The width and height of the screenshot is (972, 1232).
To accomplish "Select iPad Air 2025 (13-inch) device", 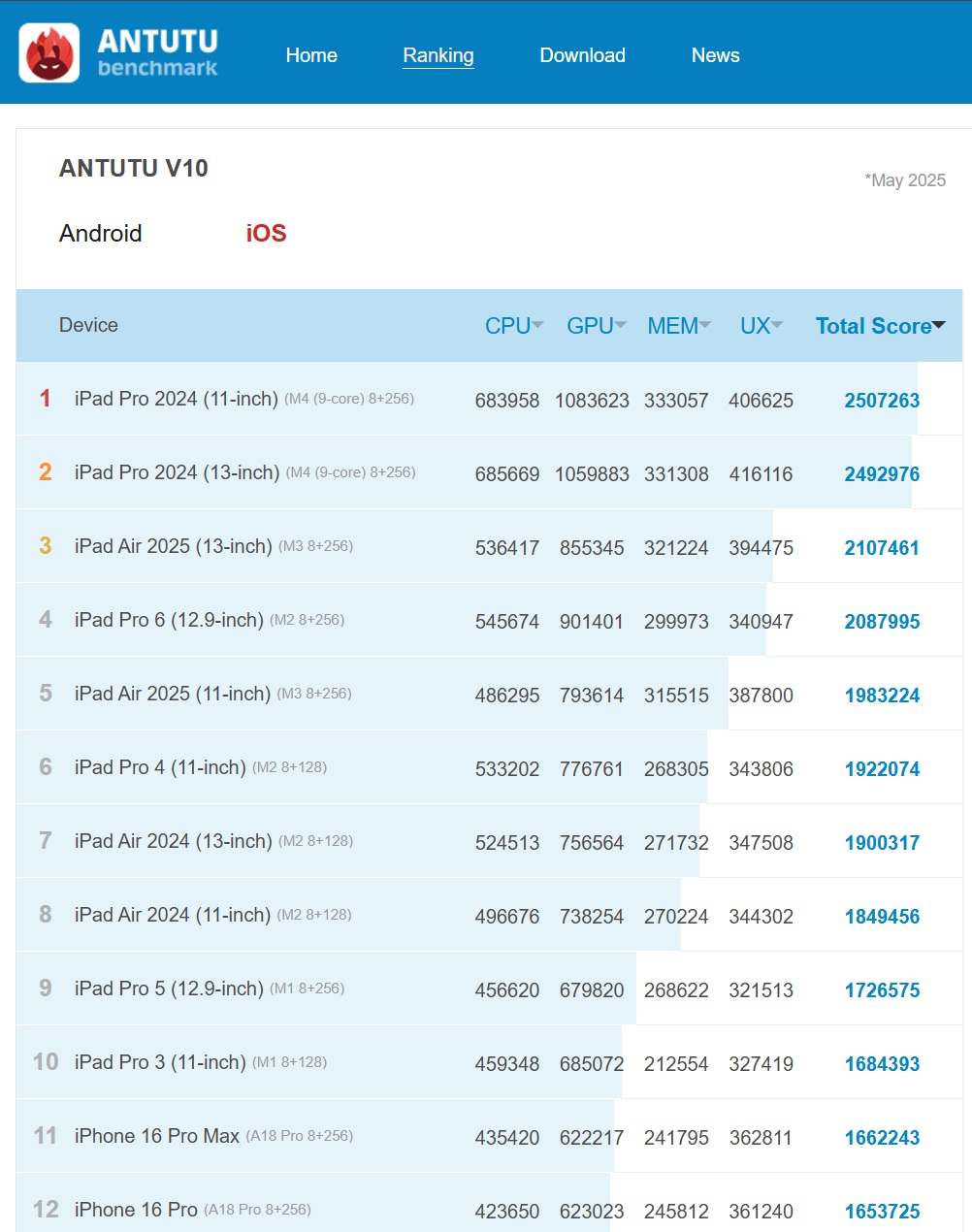I will pos(213,546).
